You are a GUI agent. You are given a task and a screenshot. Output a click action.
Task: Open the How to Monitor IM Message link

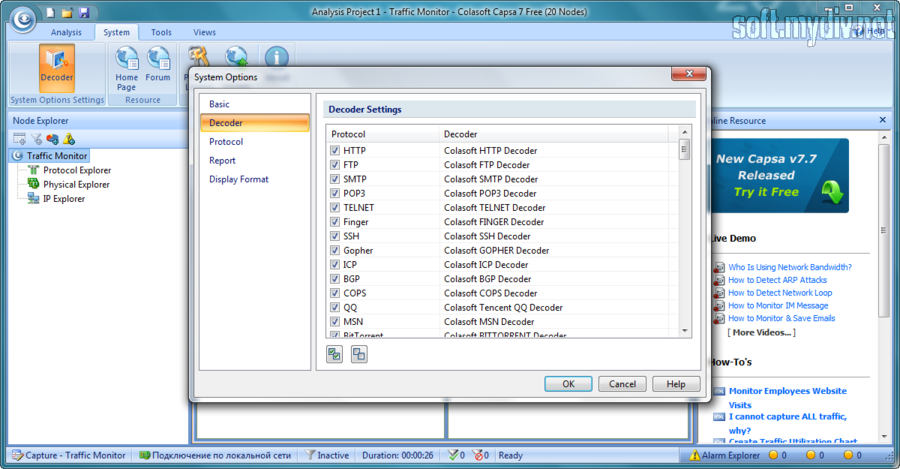pyautogui.click(x=778, y=305)
